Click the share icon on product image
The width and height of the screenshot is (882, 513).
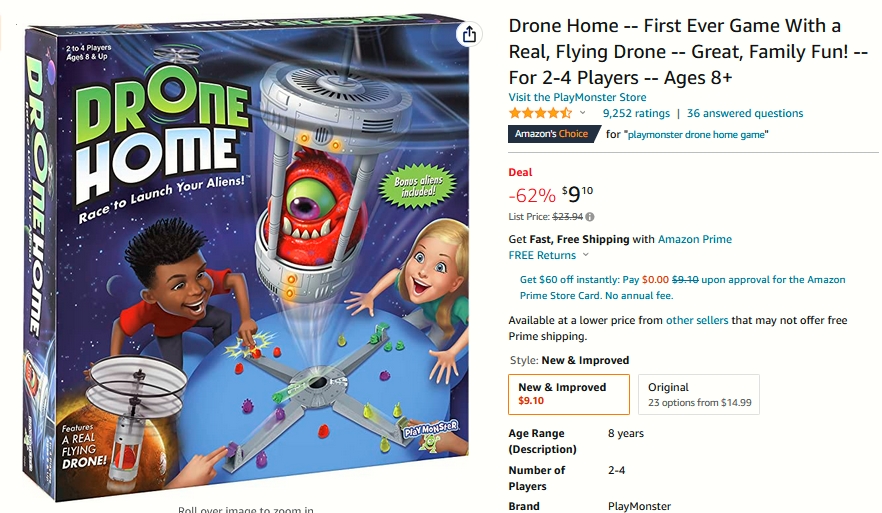[x=469, y=34]
